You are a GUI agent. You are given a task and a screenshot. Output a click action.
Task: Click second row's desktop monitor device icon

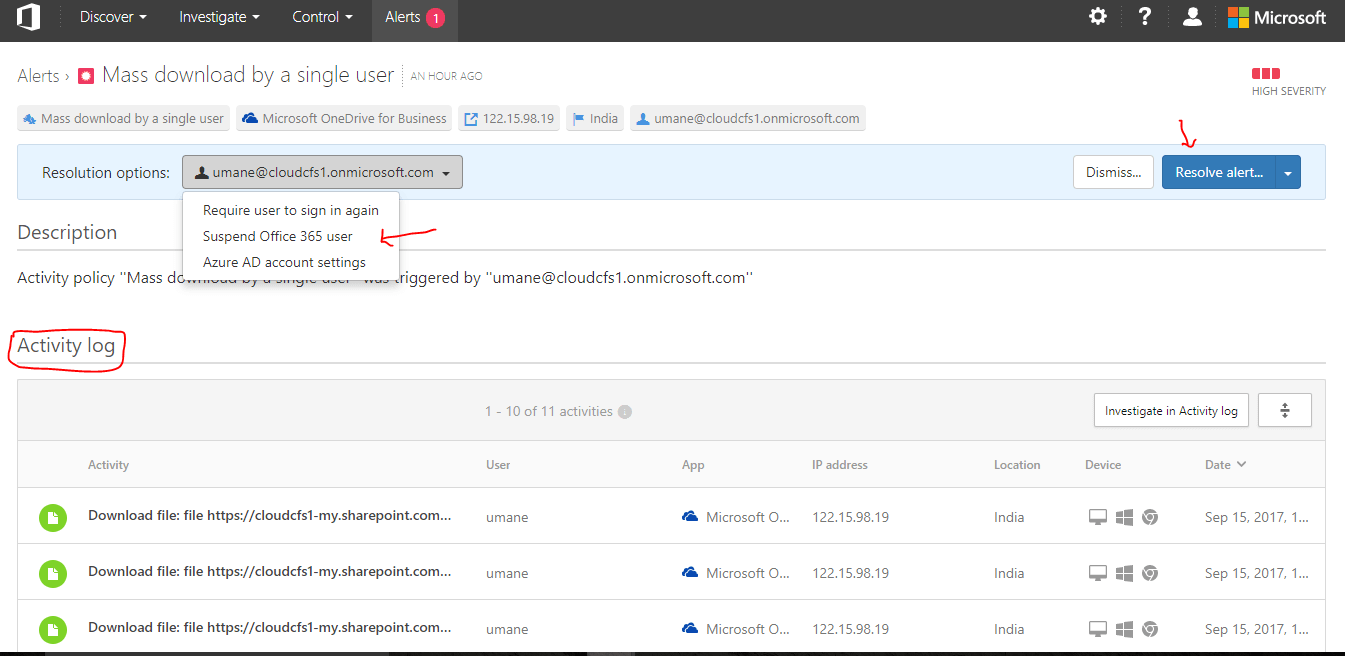click(x=1098, y=573)
